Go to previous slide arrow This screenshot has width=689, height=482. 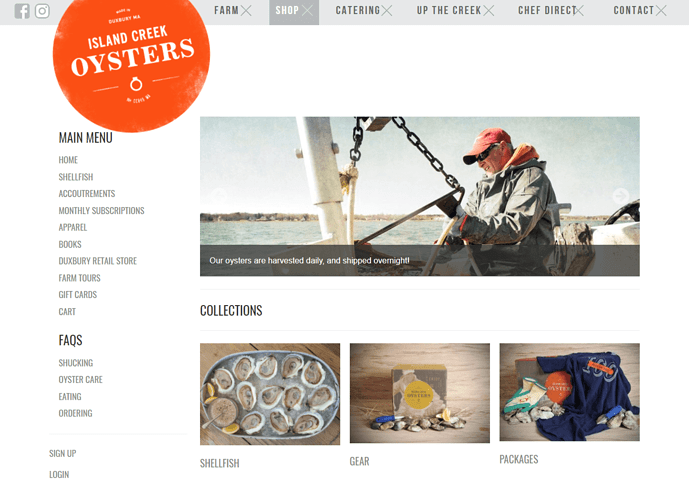pos(218,196)
